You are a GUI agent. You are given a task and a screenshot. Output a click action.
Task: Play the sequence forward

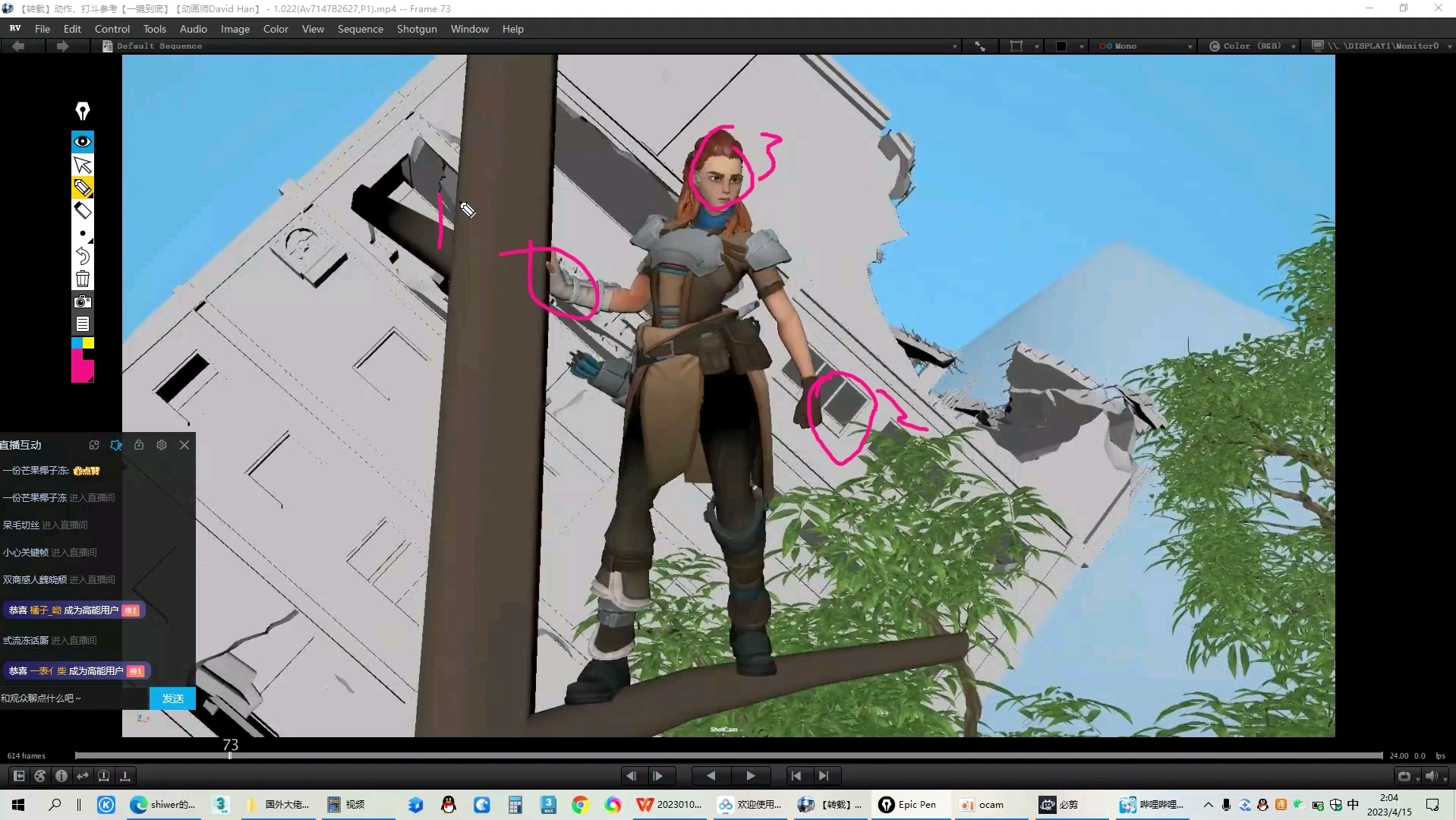(751, 776)
